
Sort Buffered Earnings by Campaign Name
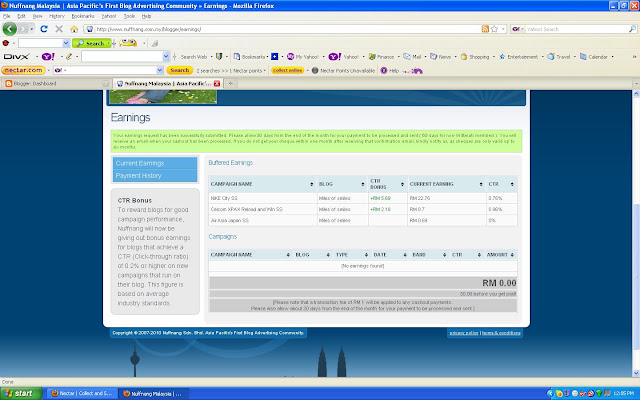pyautogui.click(x=261, y=184)
